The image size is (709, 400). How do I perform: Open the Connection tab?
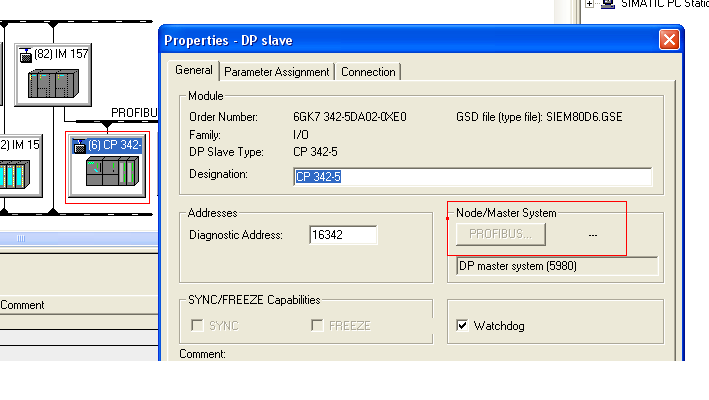(368, 72)
